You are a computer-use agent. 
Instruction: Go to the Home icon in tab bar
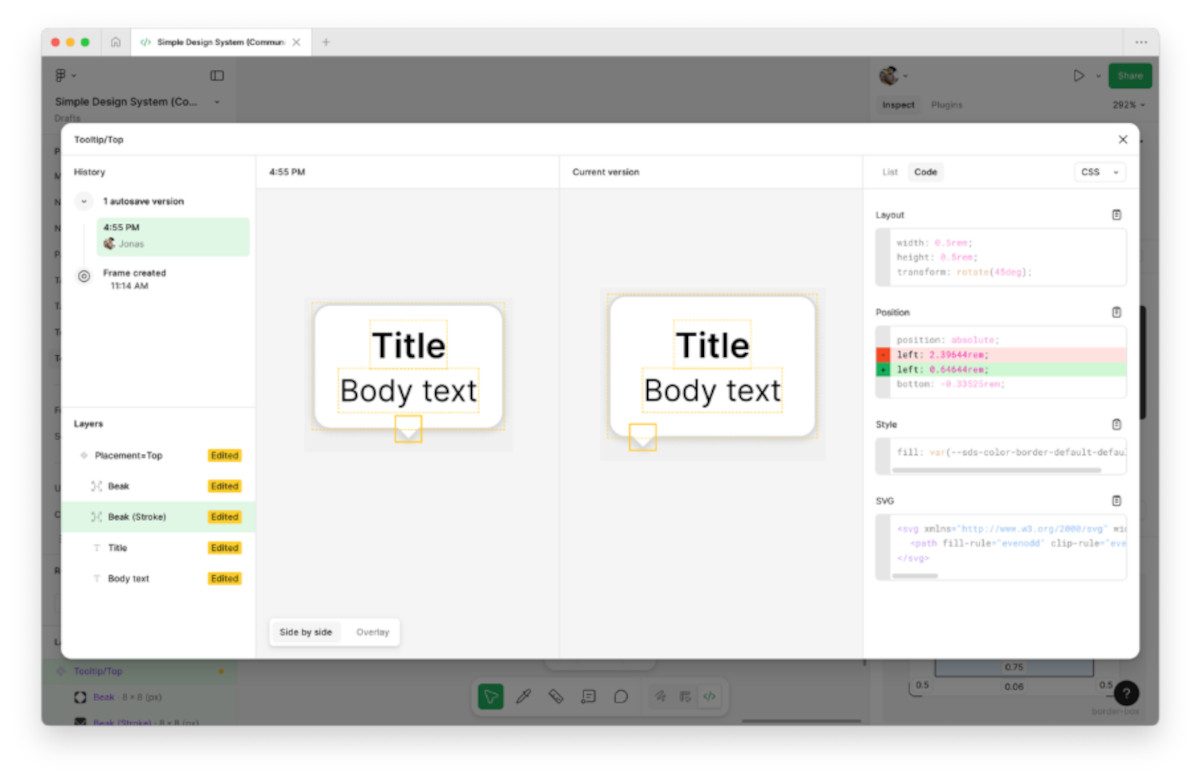[x=116, y=42]
